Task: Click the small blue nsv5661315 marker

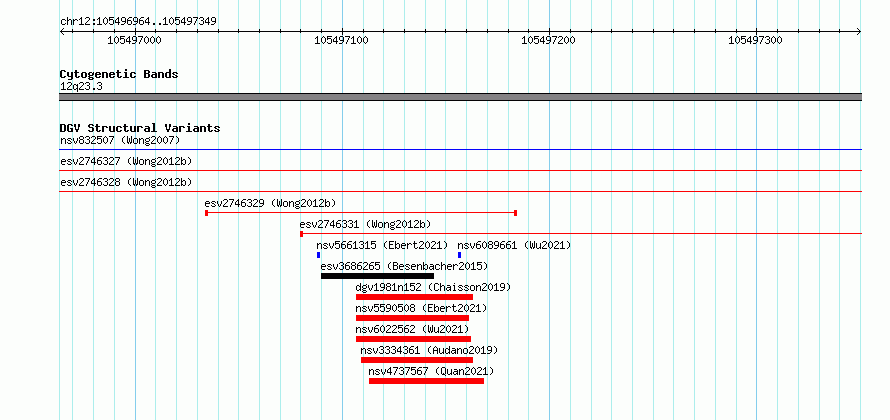Action: pos(318,255)
